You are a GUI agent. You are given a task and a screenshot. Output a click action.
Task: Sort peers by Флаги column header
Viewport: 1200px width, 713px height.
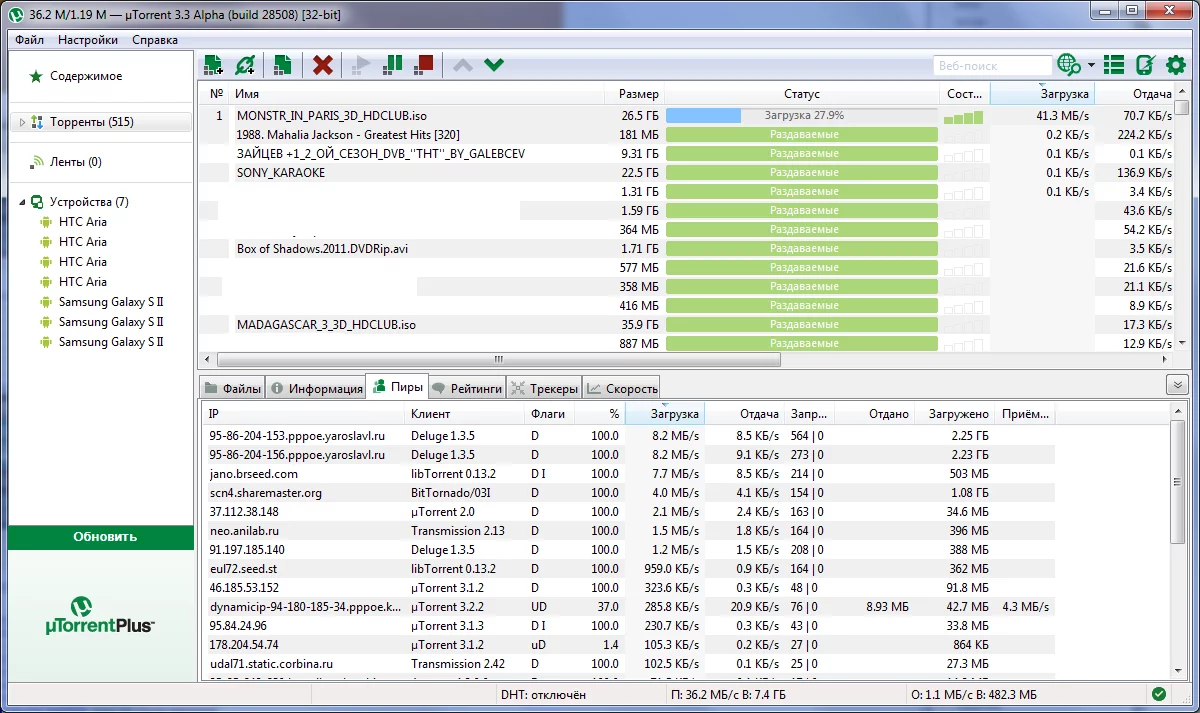click(551, 414)
